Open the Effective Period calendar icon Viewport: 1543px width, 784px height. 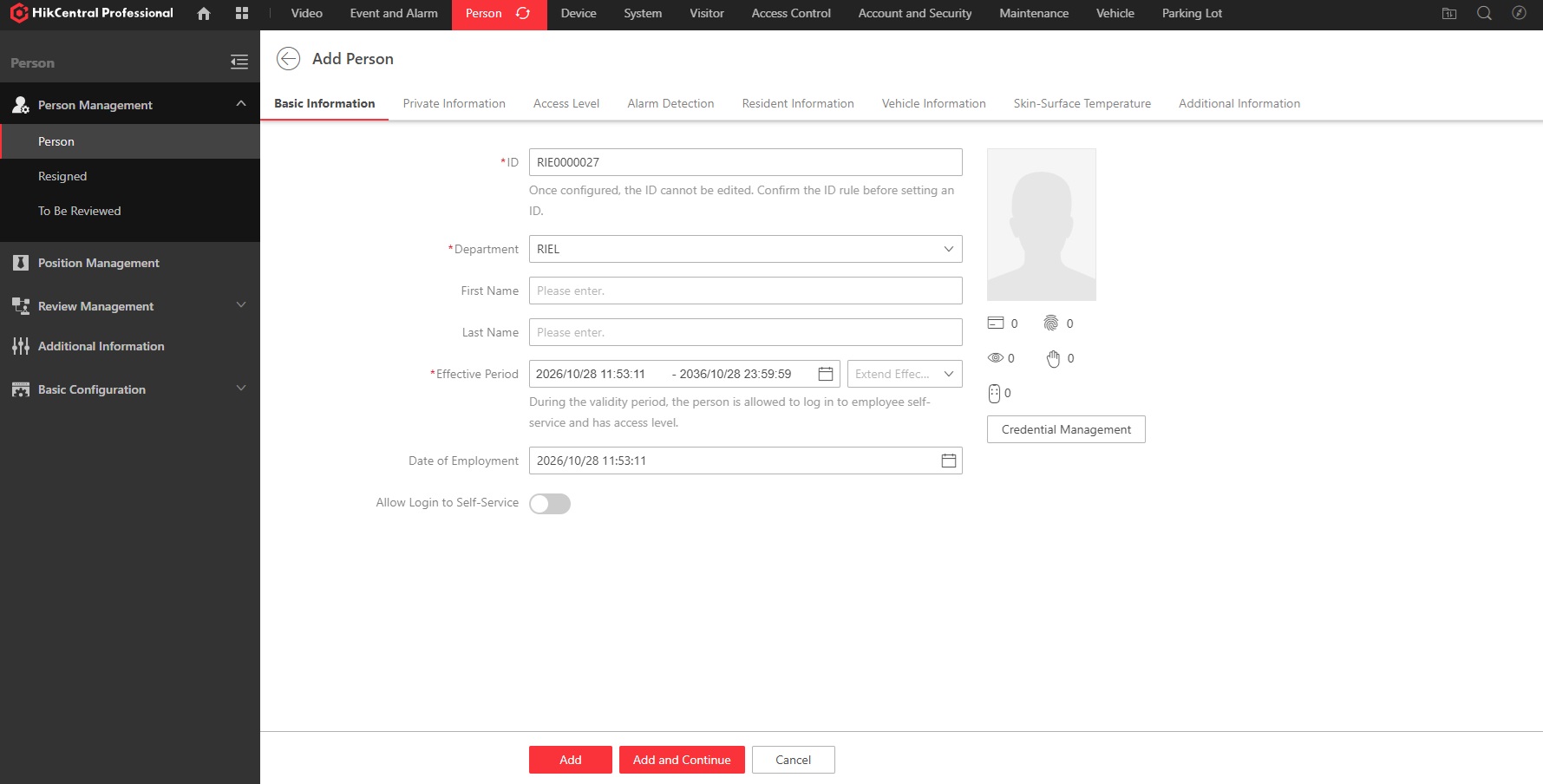[826, 374]
